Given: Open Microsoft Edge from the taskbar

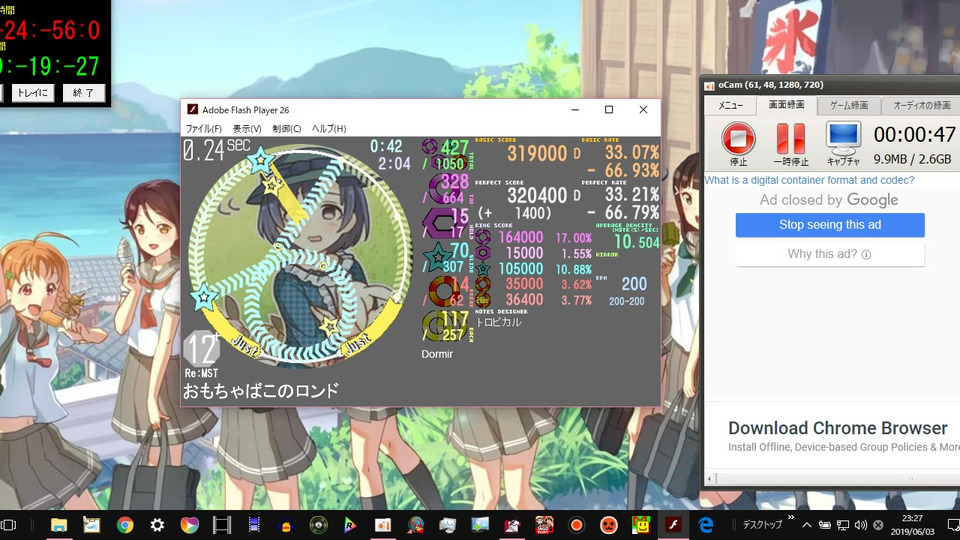Looking at the screenshot, I should coord(706,525).
